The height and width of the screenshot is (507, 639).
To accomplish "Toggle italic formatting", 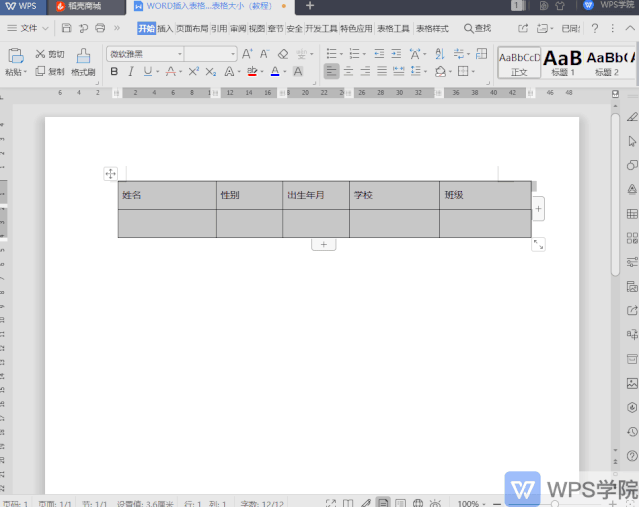I will [131, 72].
